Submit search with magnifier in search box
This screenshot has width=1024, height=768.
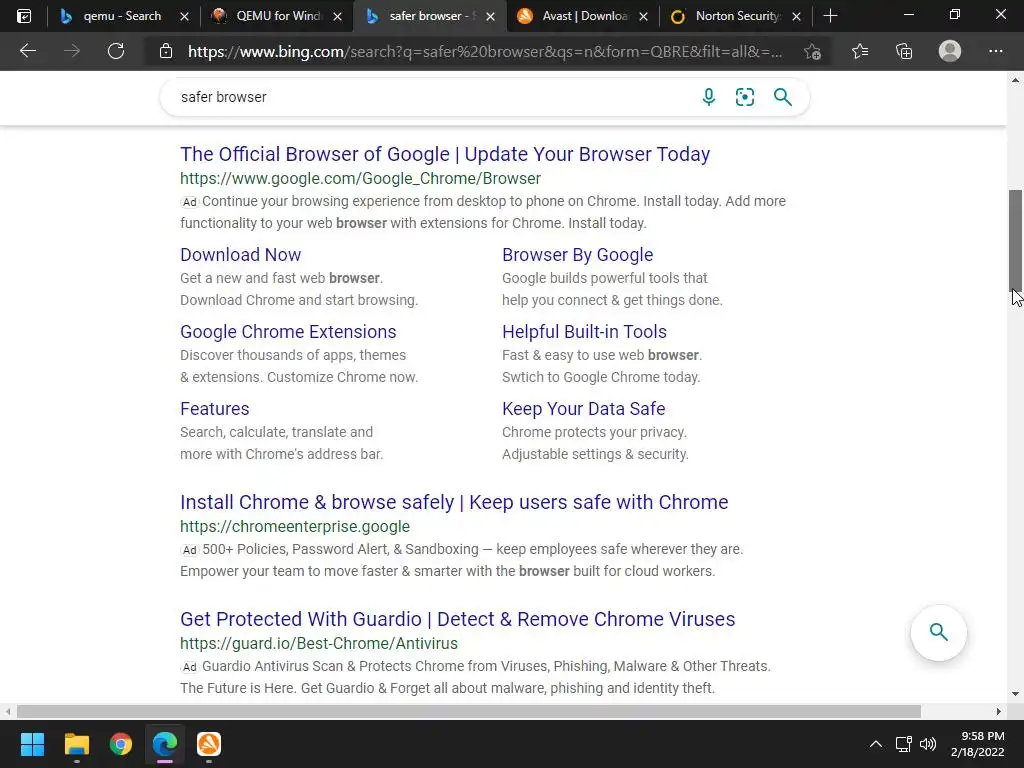782,97
